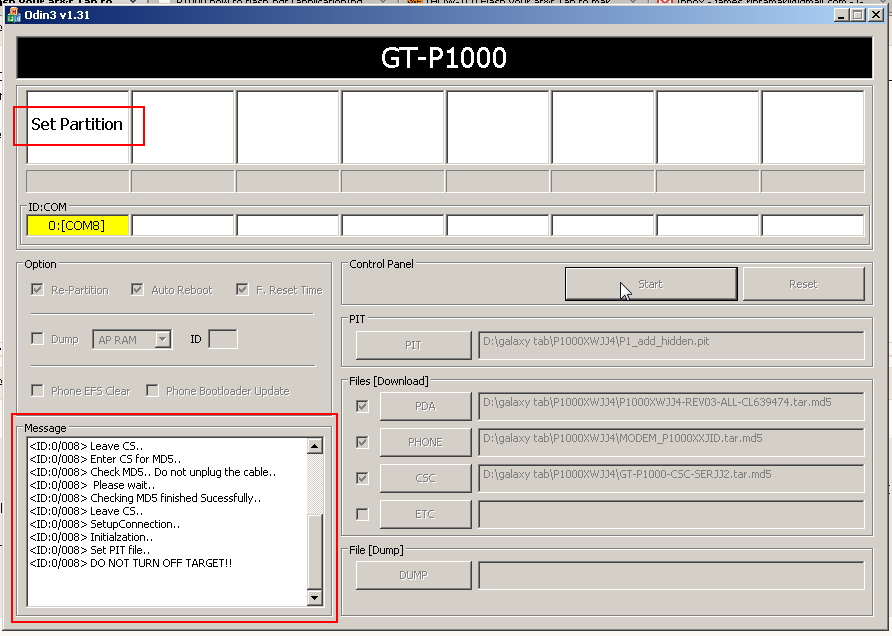Toggle the F. Reset Time checkbox

tap(242, 290)
